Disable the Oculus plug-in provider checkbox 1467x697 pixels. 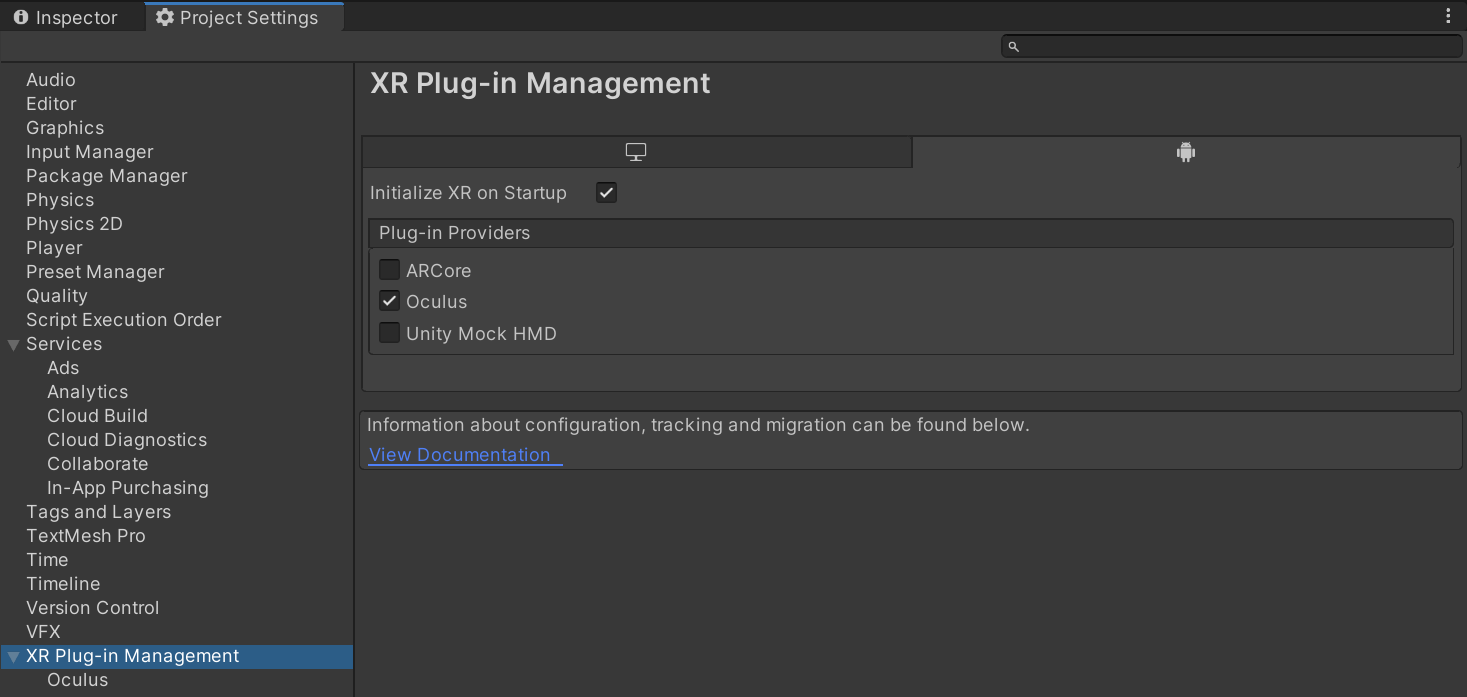(389, 301)
